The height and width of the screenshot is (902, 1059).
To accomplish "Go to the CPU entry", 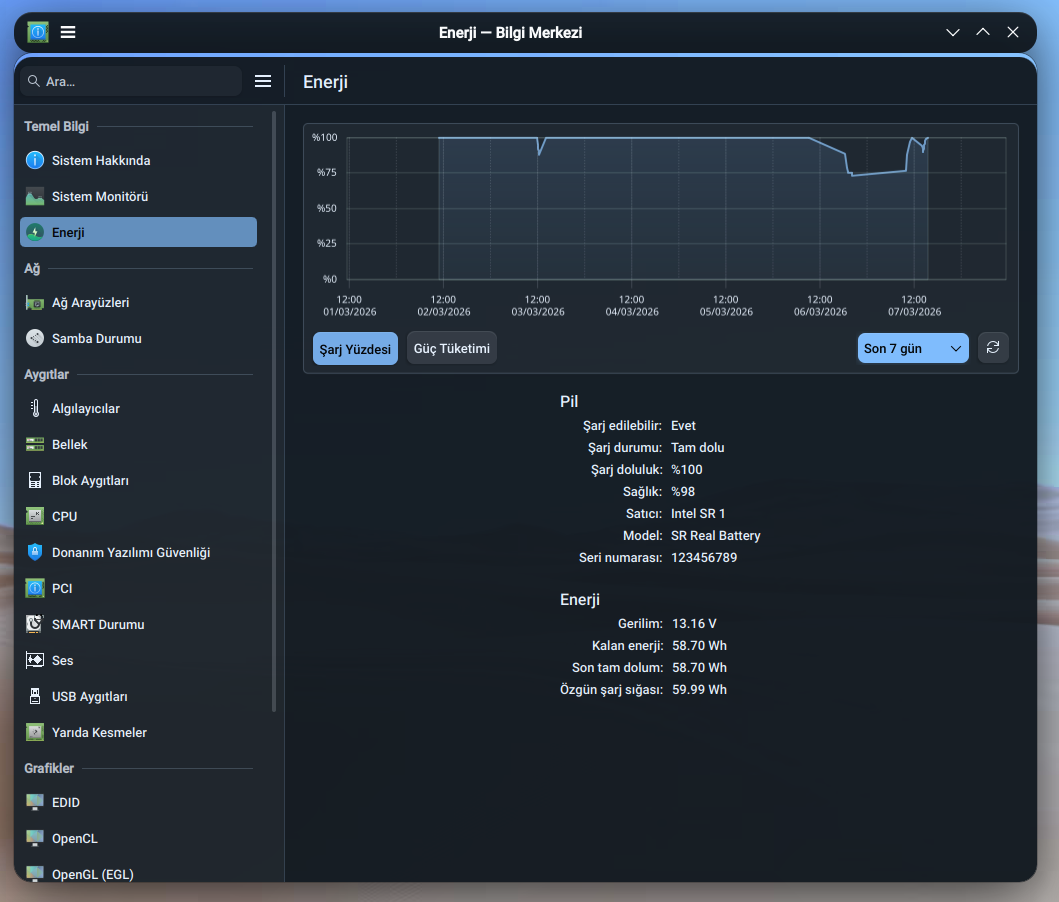I will pyautogui.click(x=64, y=517).
